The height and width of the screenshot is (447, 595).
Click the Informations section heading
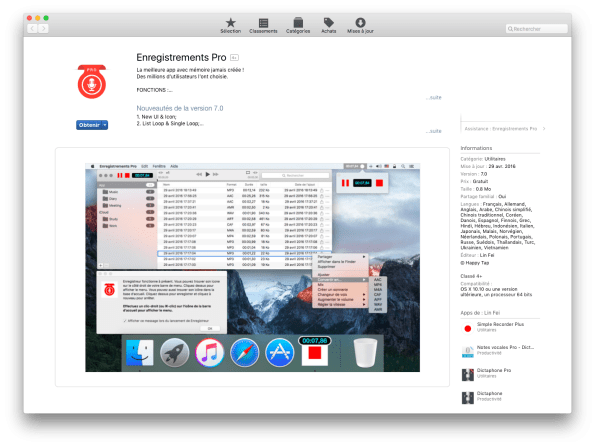pos(476,148)
